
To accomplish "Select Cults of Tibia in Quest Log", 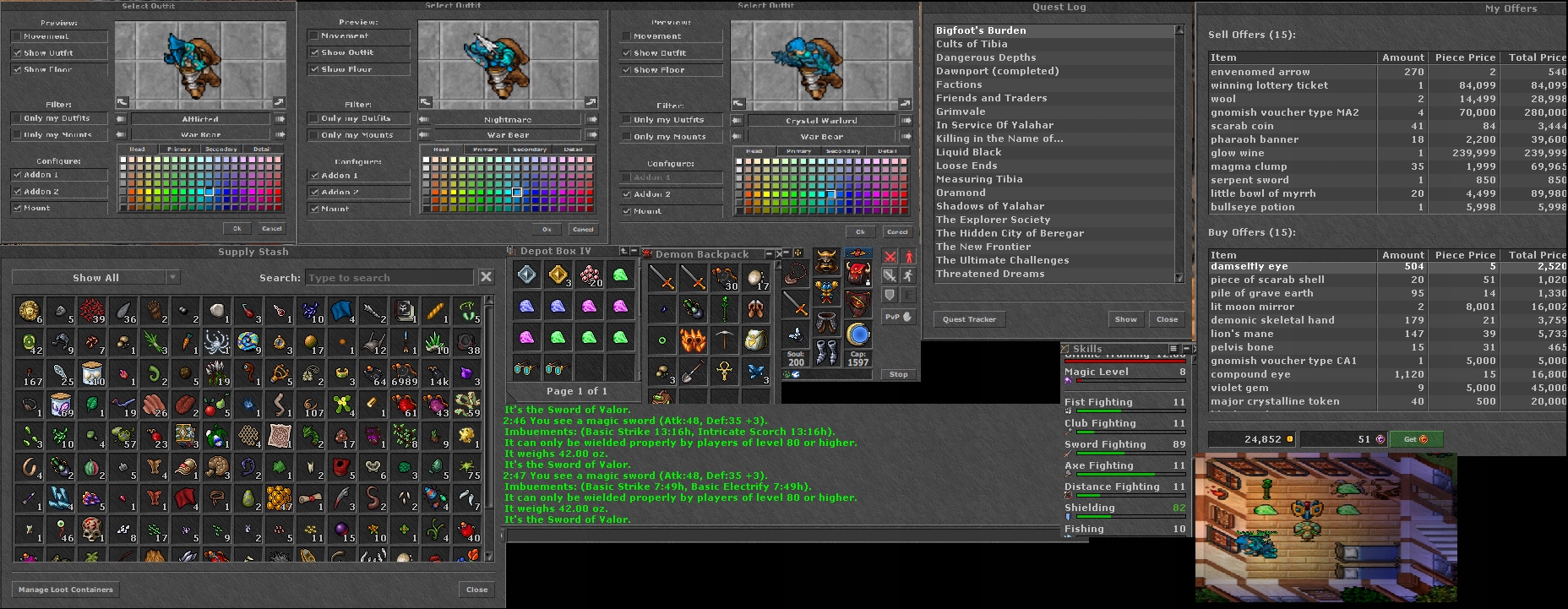I will pos(972,44).
